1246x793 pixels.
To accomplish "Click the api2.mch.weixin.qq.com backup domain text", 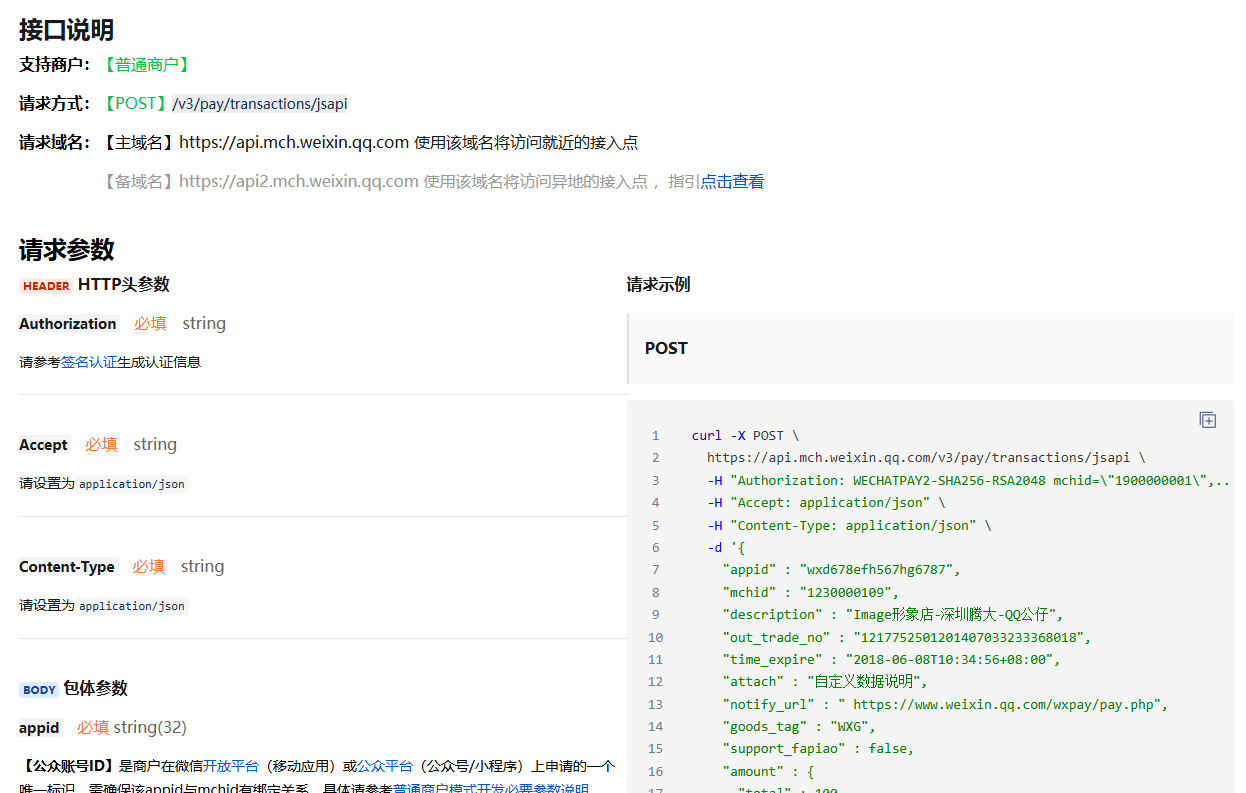I will click(298, 181).
